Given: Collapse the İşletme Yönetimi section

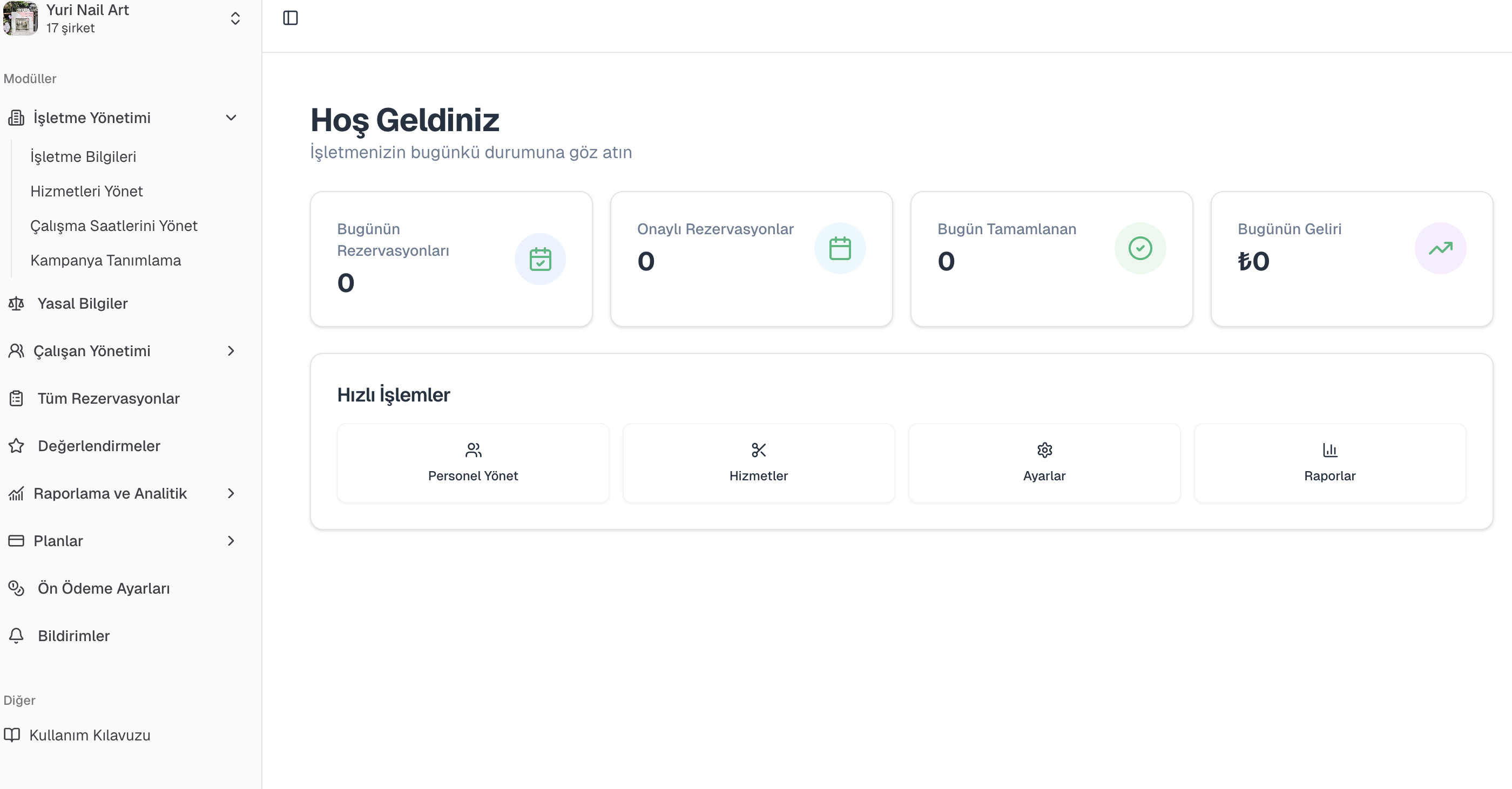Looking at the screenshot, I should (x=231, y=118).
